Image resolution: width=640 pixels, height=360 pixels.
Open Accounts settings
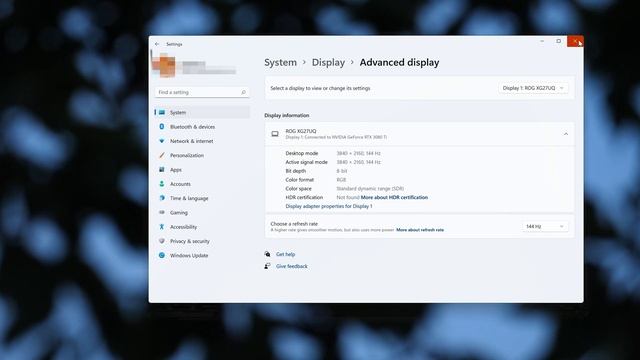(202, 184)
